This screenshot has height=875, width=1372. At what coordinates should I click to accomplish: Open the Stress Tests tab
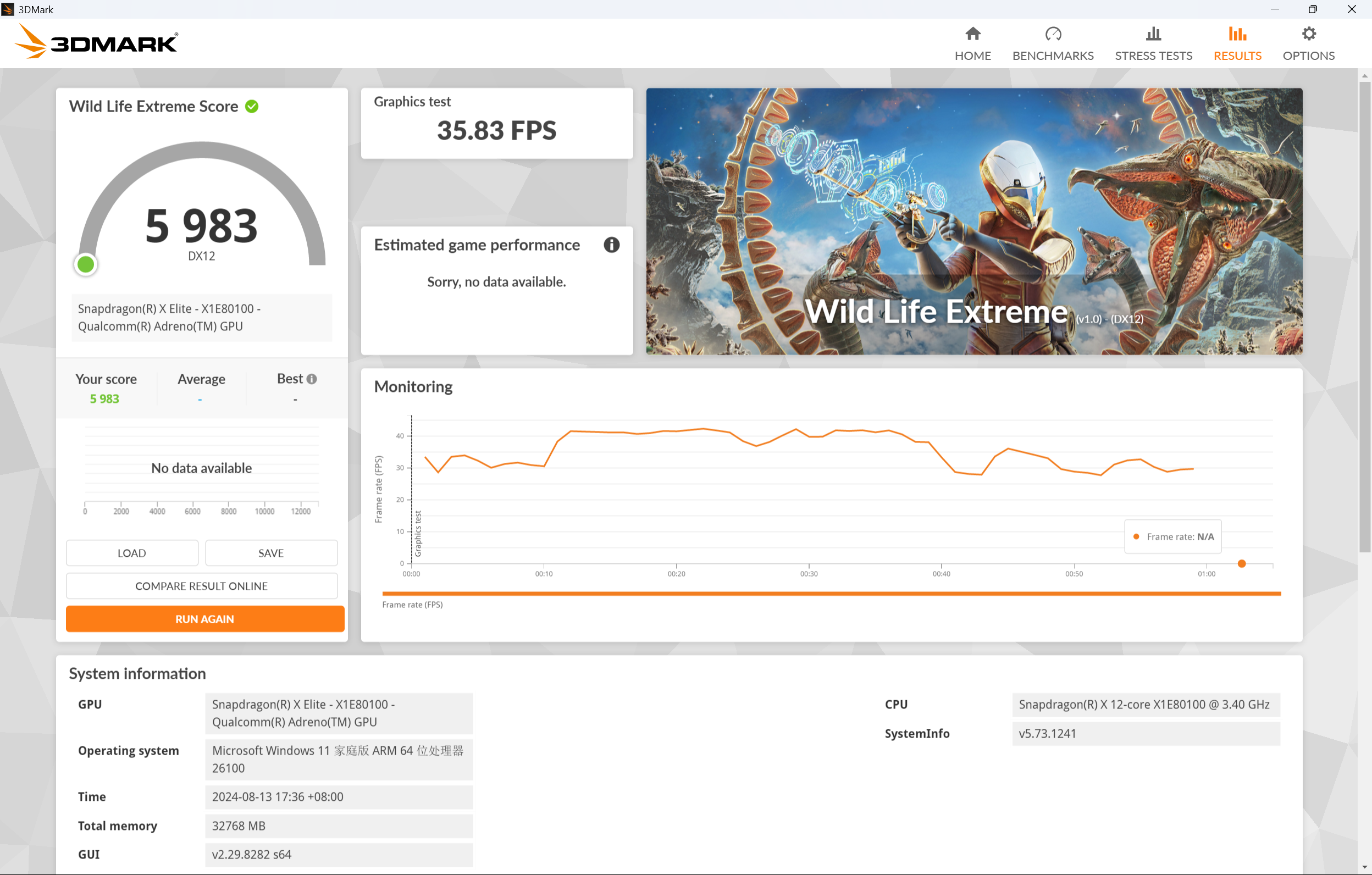(x=1153, y=43)
